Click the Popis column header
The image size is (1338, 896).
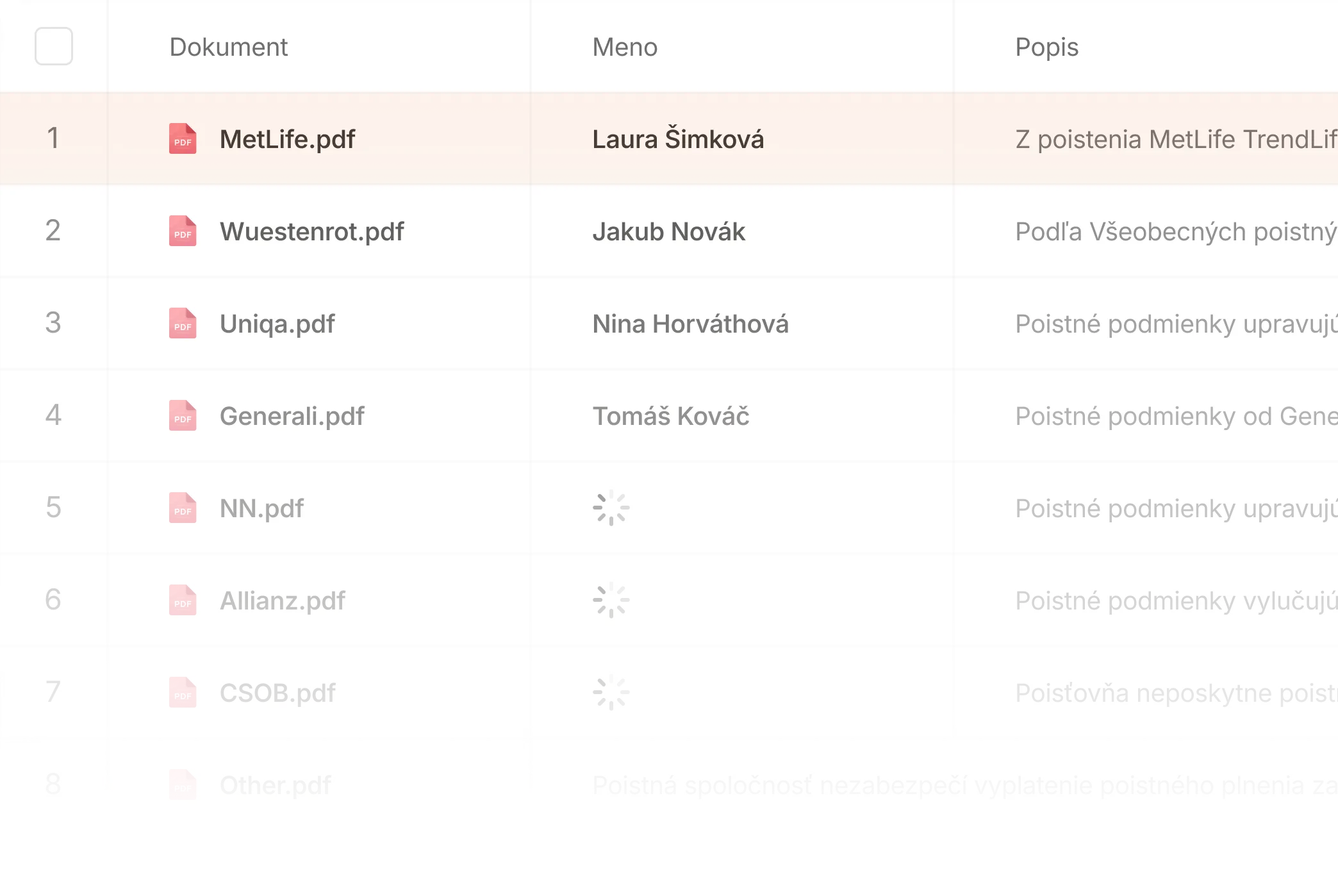coord(1047,47)
